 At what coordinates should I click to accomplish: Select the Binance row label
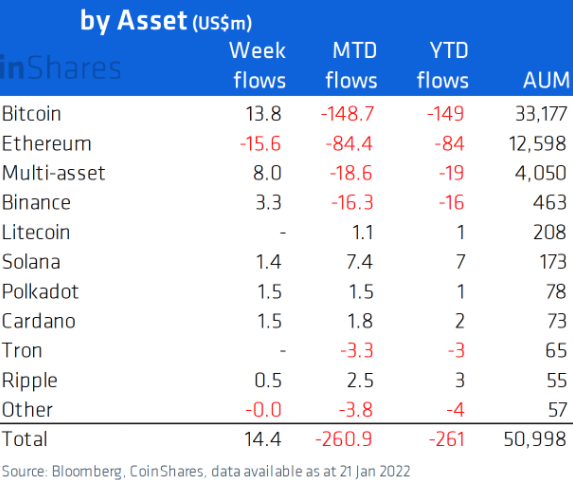[x=36, y=202]
